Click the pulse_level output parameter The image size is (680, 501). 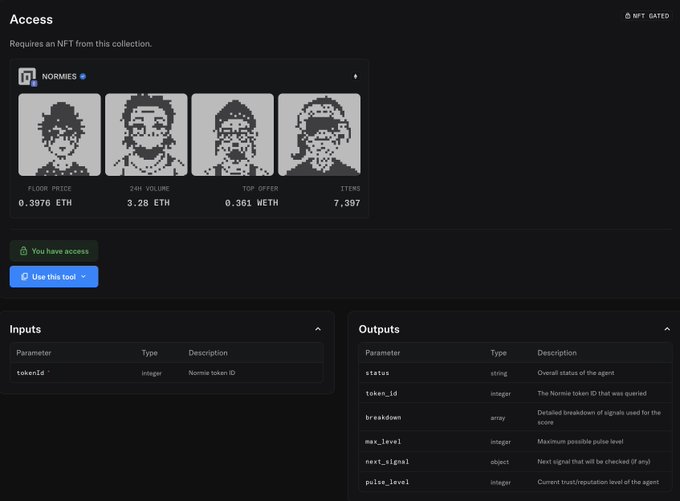[x=387, y=482]
